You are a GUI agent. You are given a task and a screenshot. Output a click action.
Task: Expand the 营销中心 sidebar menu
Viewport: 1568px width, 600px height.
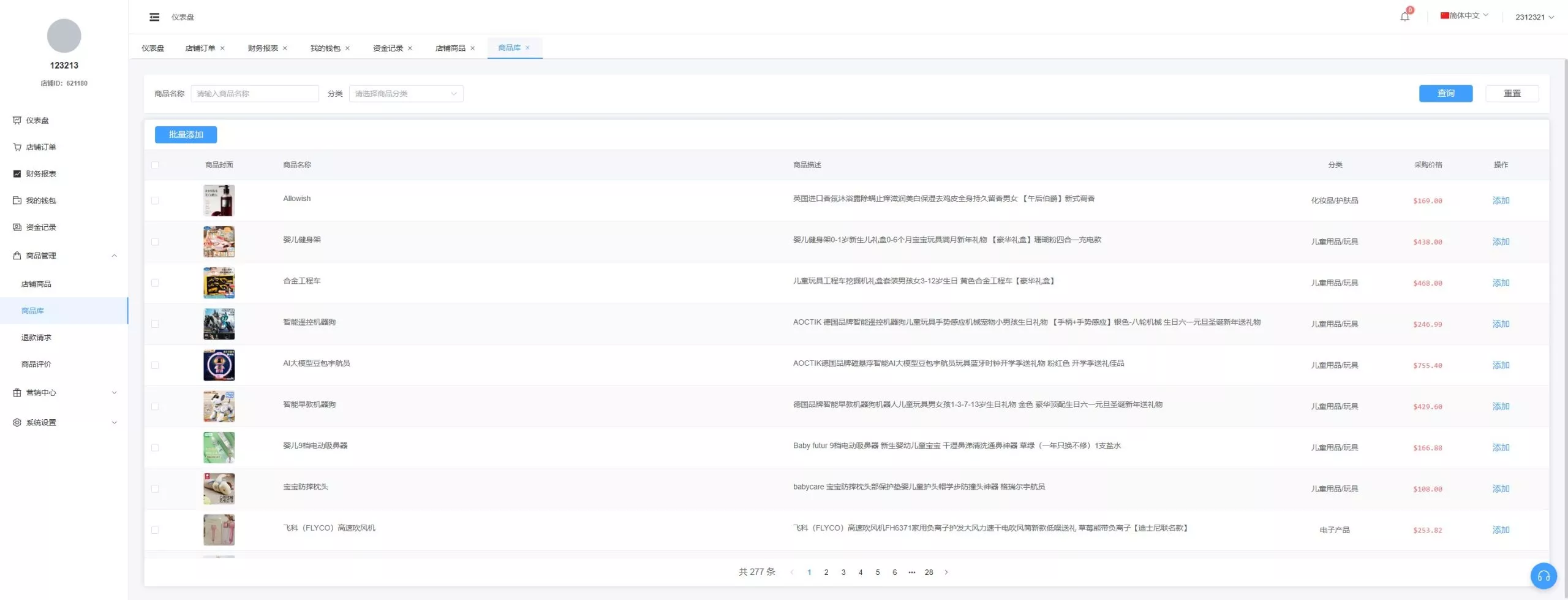tap(64, 393)
